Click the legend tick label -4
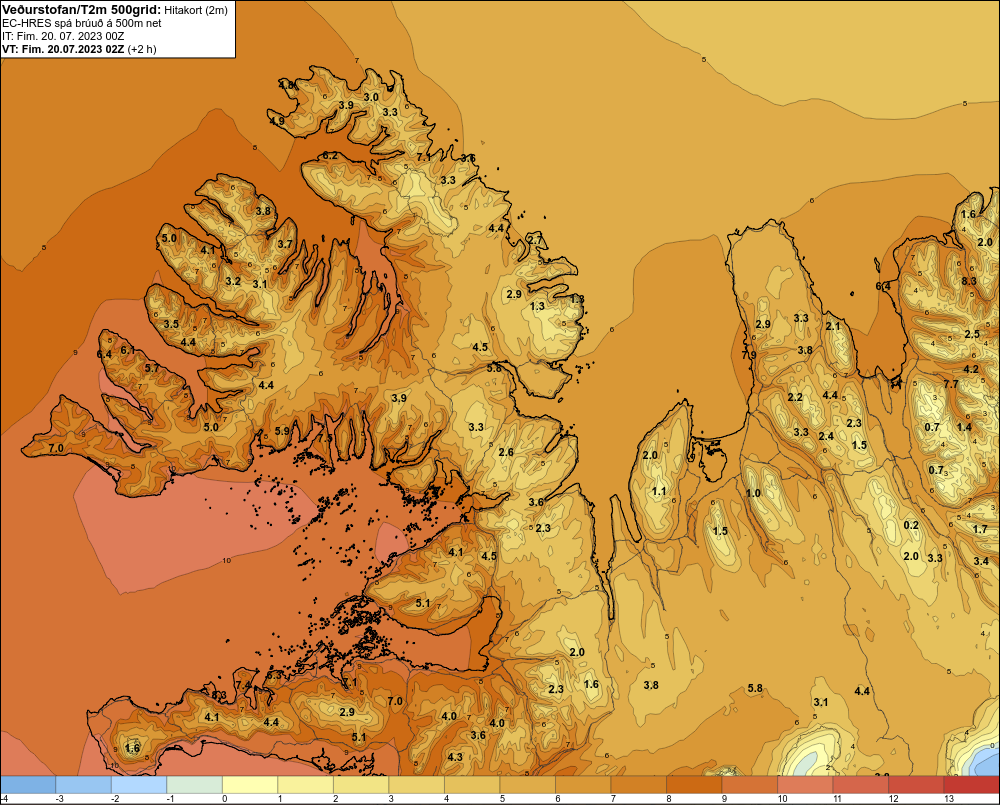The height and width of the screenshot is (805, 1000). click(x=4, y=799)
